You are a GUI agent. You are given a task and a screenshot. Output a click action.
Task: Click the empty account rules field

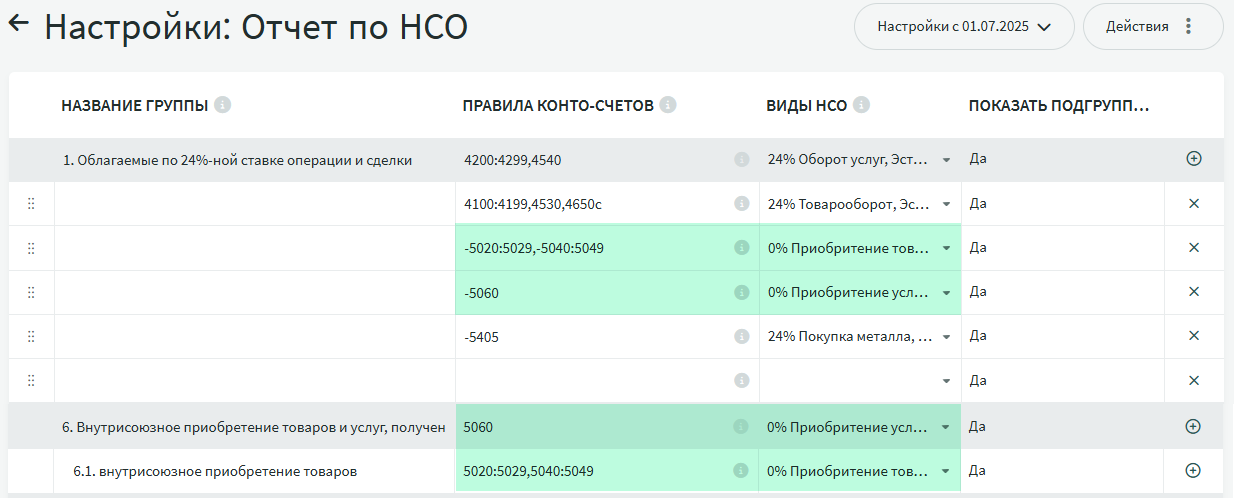click(590, 381)
